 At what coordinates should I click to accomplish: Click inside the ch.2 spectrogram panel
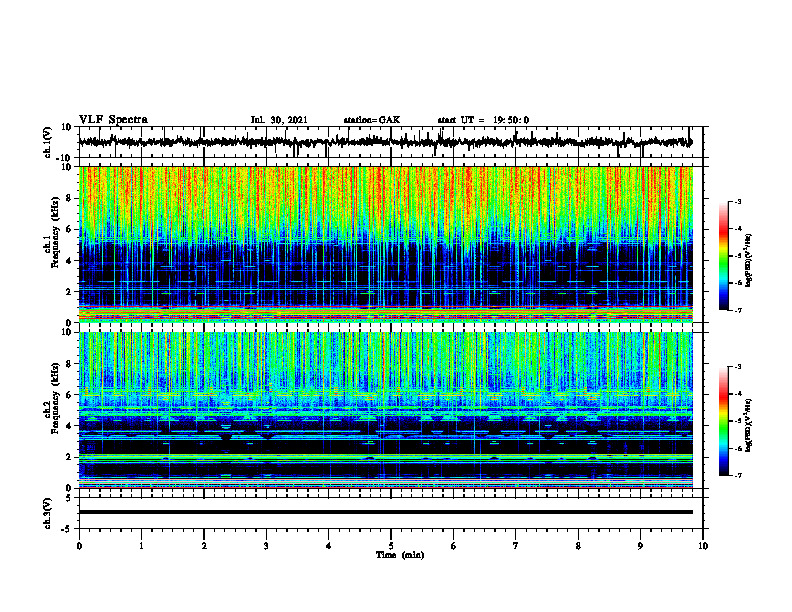click(x=385, y=410)
